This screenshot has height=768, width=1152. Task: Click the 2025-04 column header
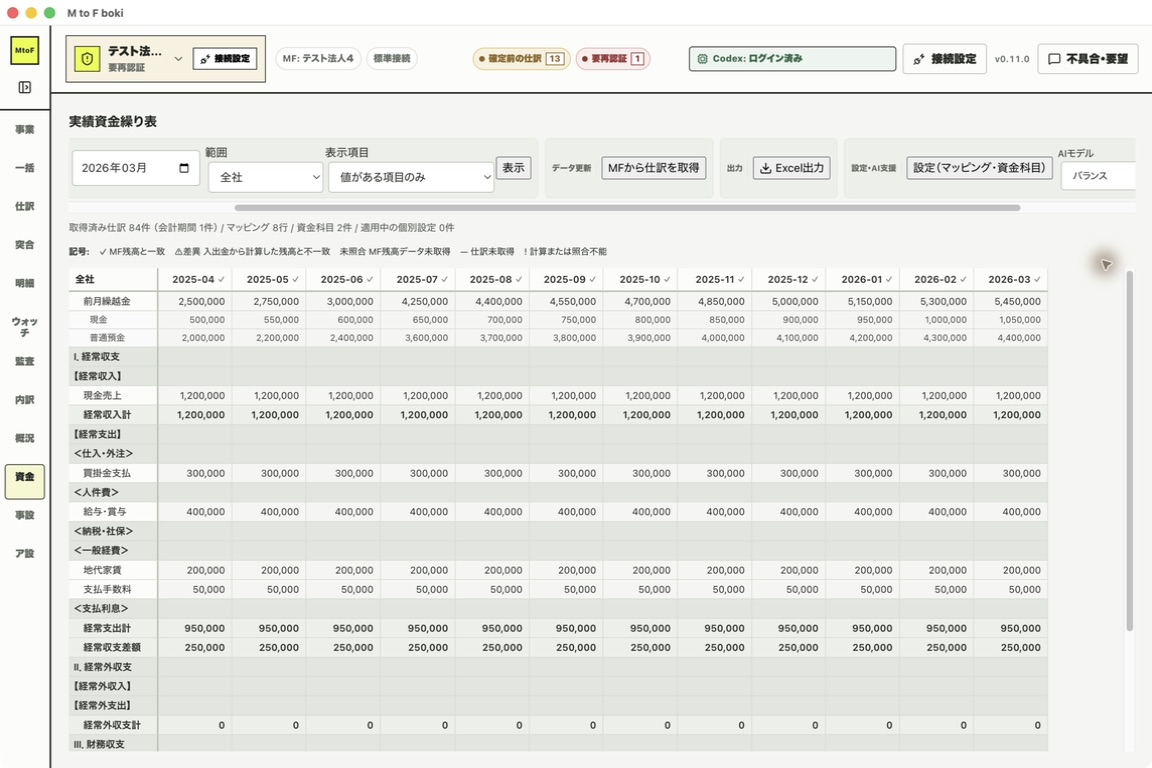(195, 279)
